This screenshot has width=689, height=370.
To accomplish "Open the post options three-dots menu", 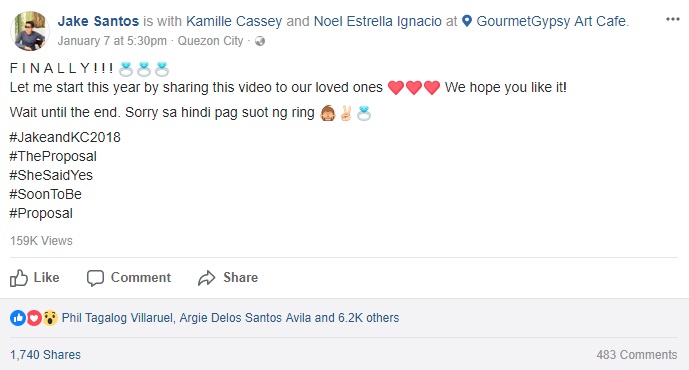I will click(x=673, y=19).
